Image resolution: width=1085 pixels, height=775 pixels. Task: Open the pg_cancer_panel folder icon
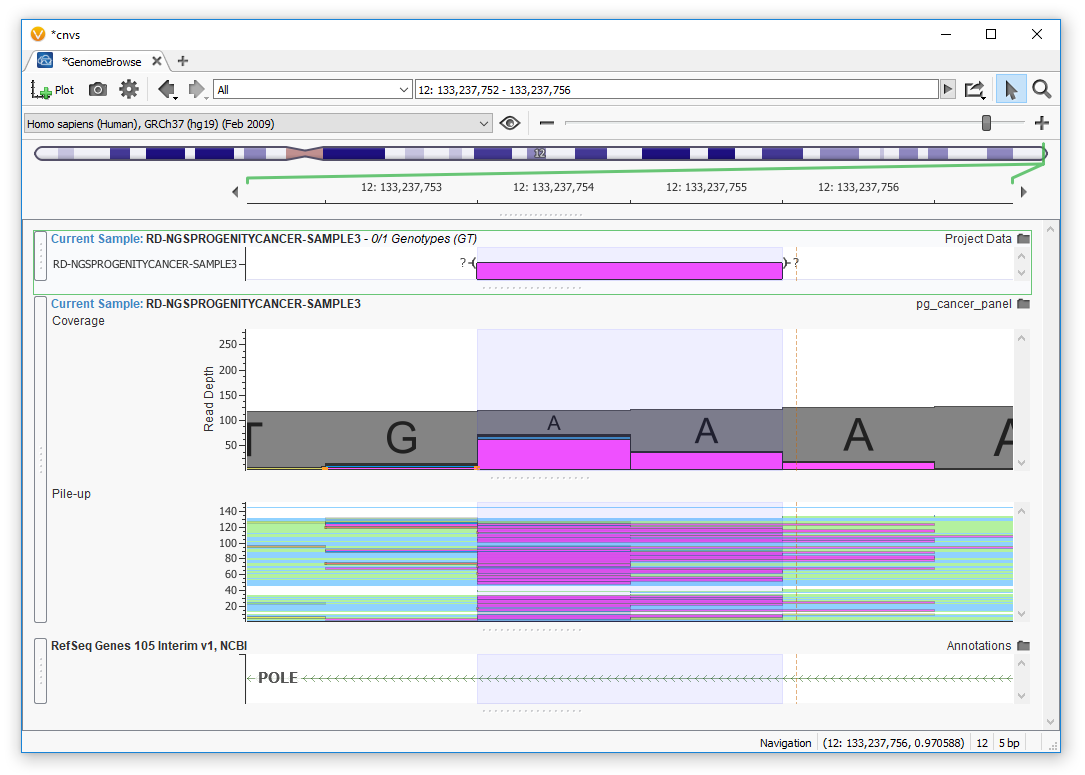(x=1022, y=303)
